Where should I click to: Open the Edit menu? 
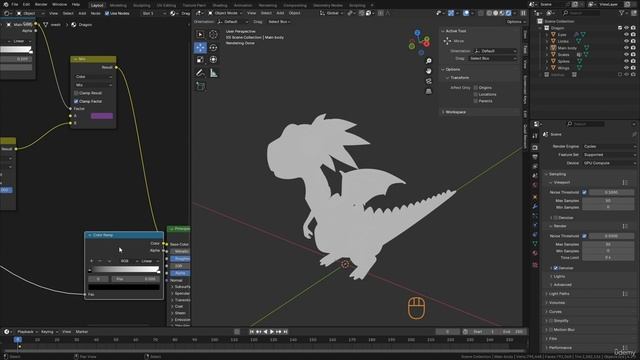(26, 4)
